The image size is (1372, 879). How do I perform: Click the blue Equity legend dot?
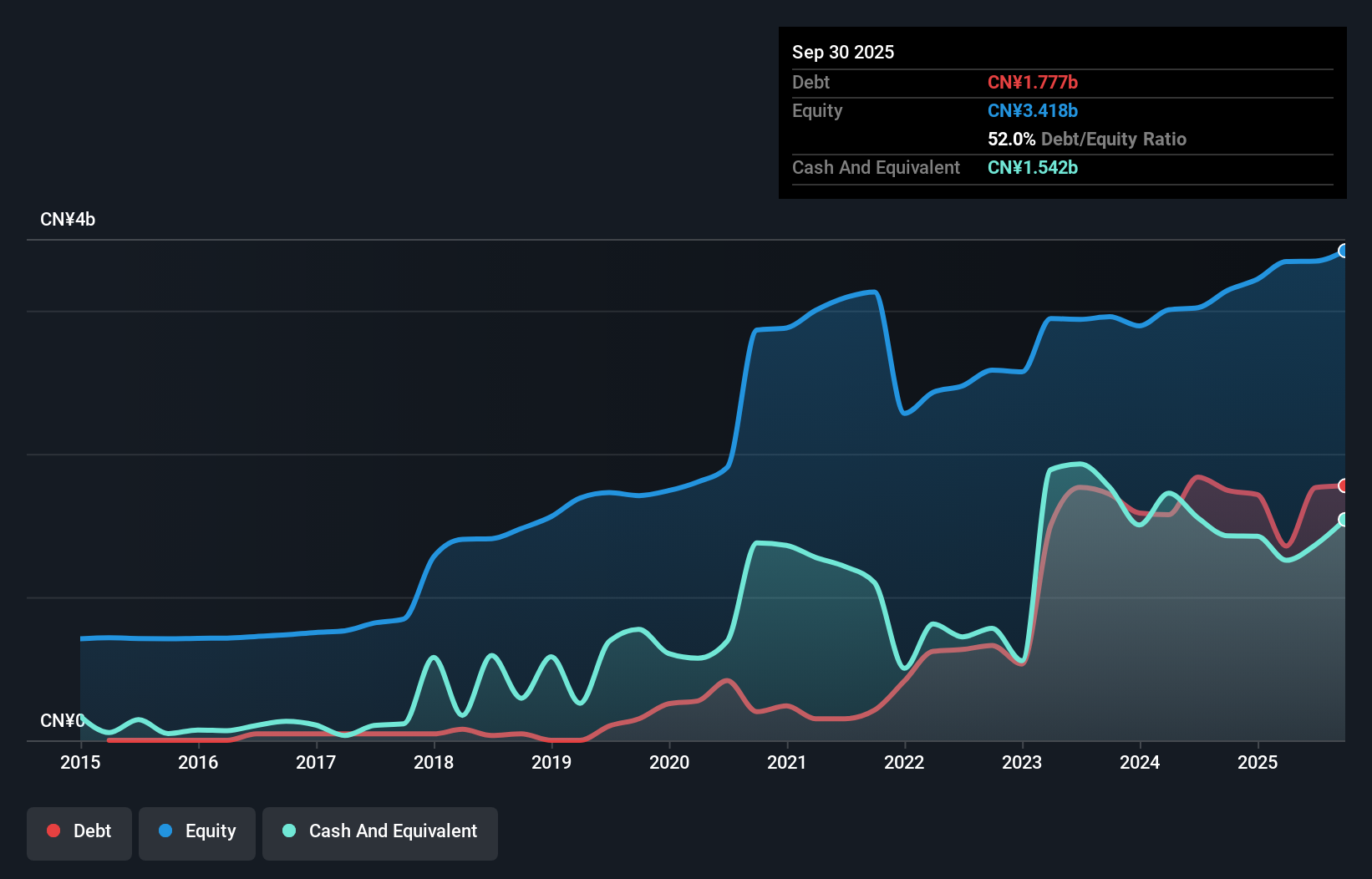coord(165,831)
